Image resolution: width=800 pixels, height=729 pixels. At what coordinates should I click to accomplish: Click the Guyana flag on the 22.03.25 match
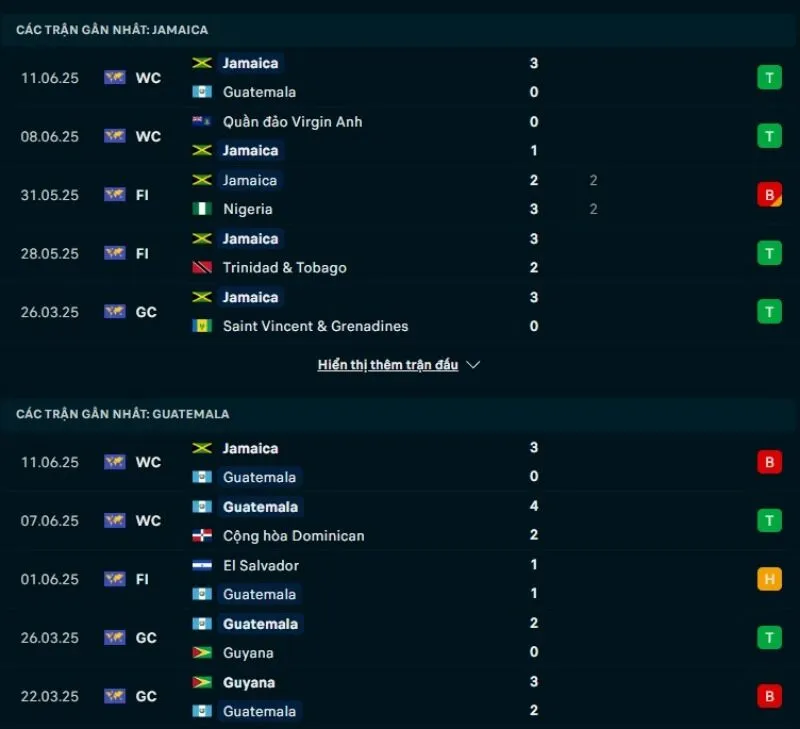coord(202,683)
